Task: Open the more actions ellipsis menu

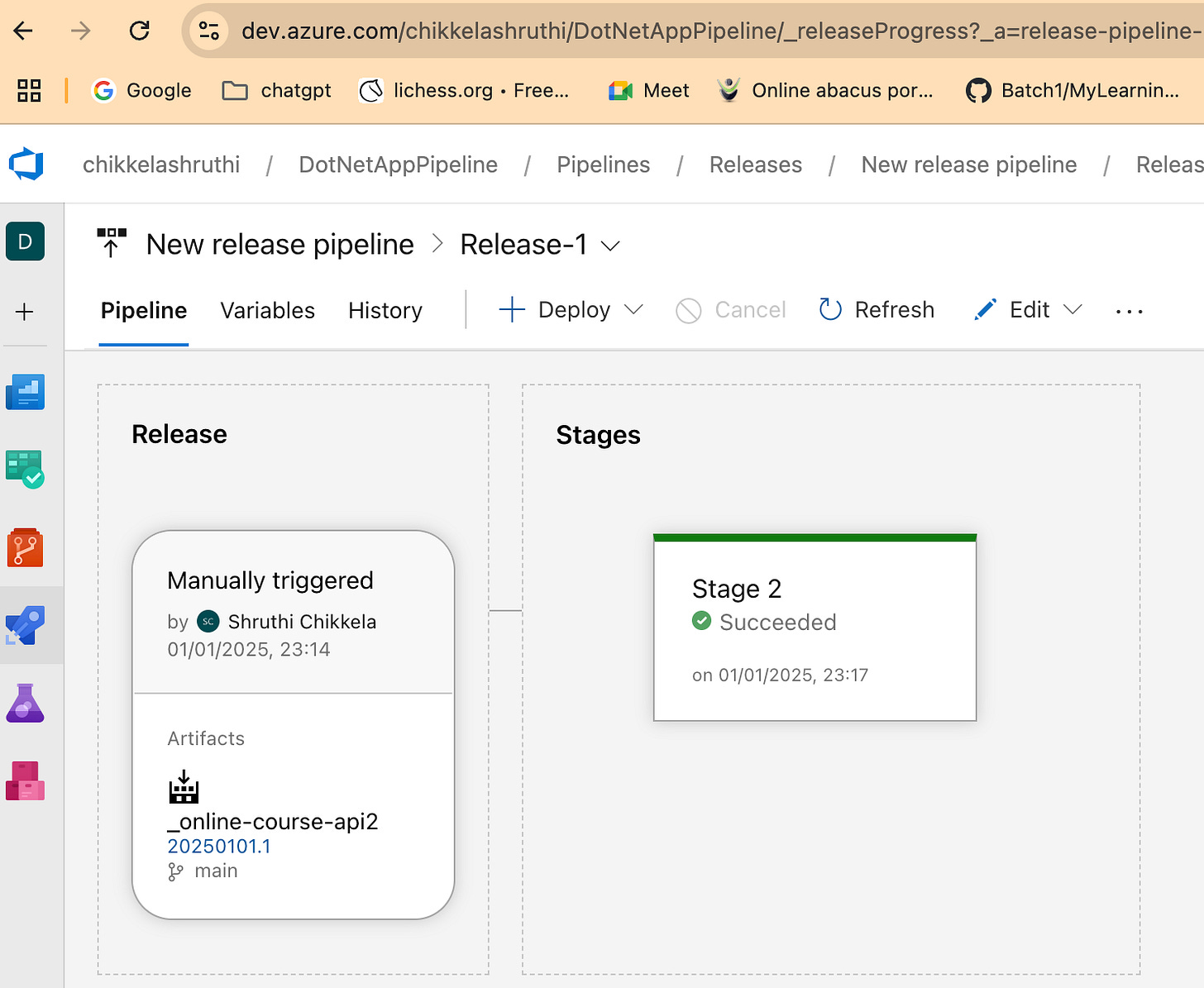Action: click(x=1129, y=311)
